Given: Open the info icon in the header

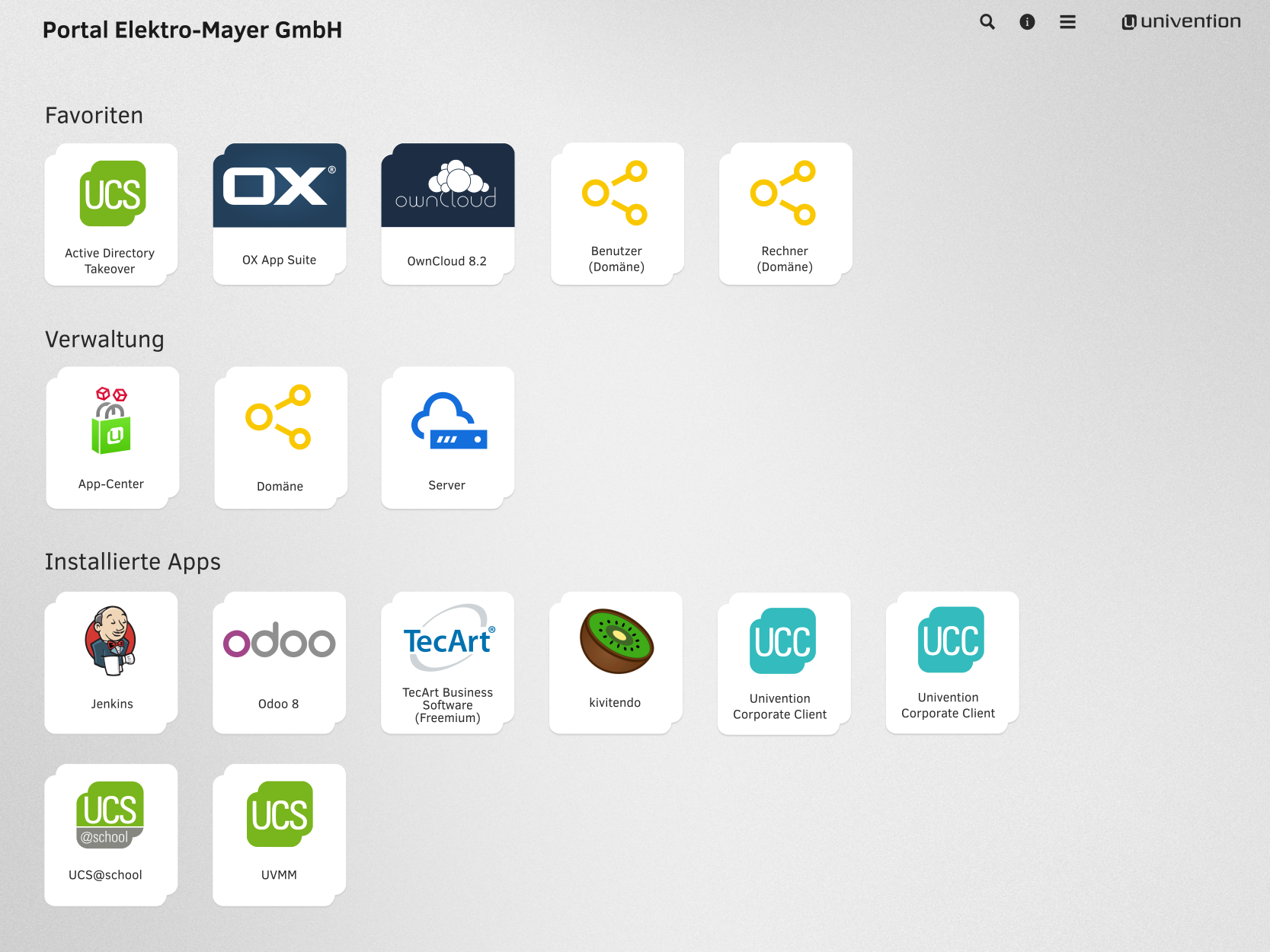Looking at the screenshot, I should pyautogui.click(x=1027, y=22).
